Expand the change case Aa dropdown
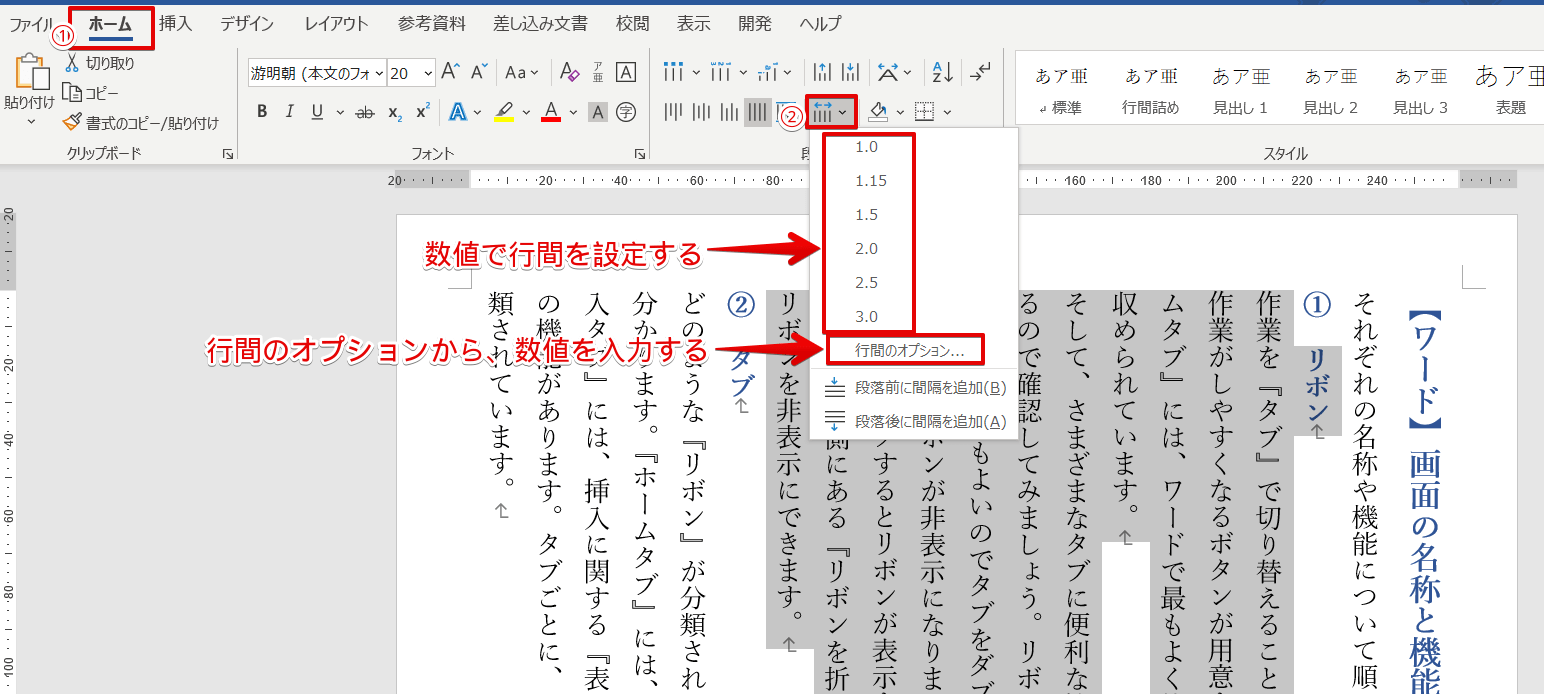This screenshot has height=694, width=1544. (521, 72)
